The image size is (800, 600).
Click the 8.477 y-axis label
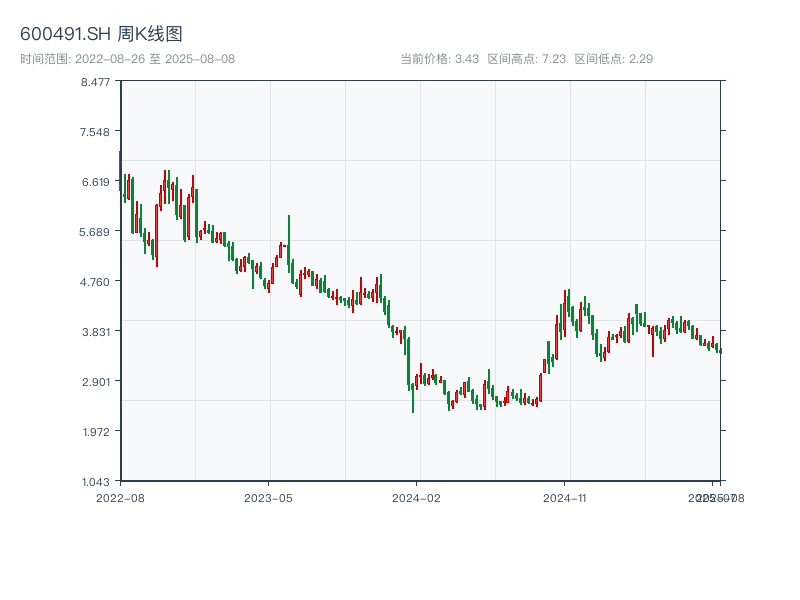click(96, 82)
